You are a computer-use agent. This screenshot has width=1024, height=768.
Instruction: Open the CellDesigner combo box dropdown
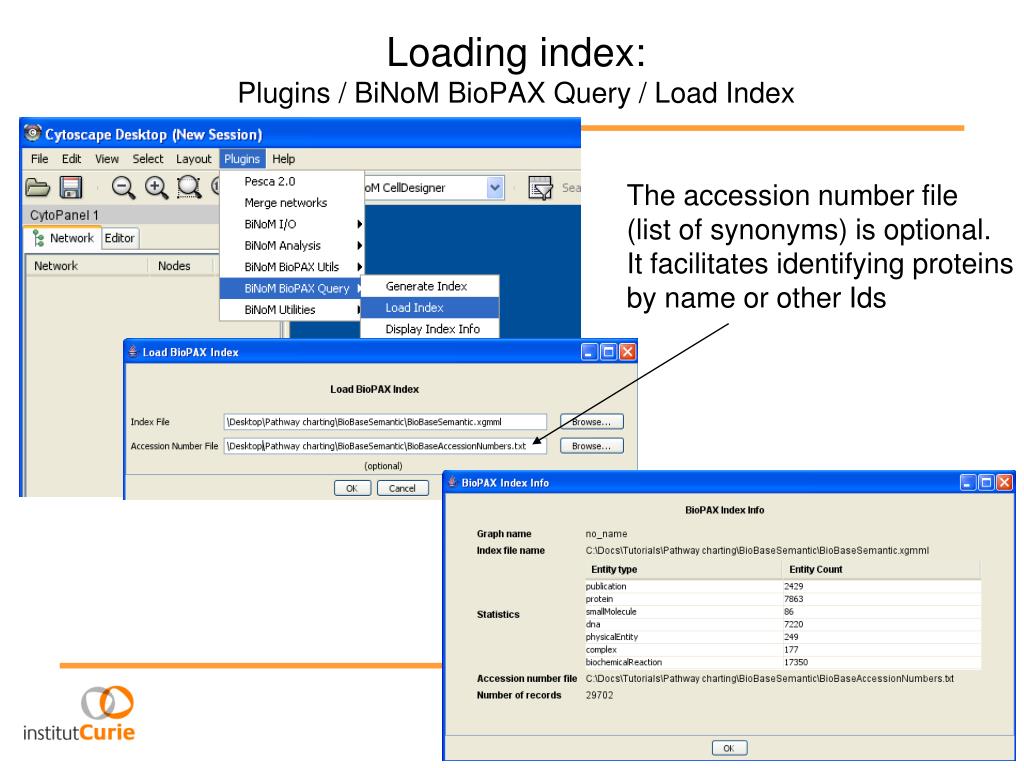point(495,188)
